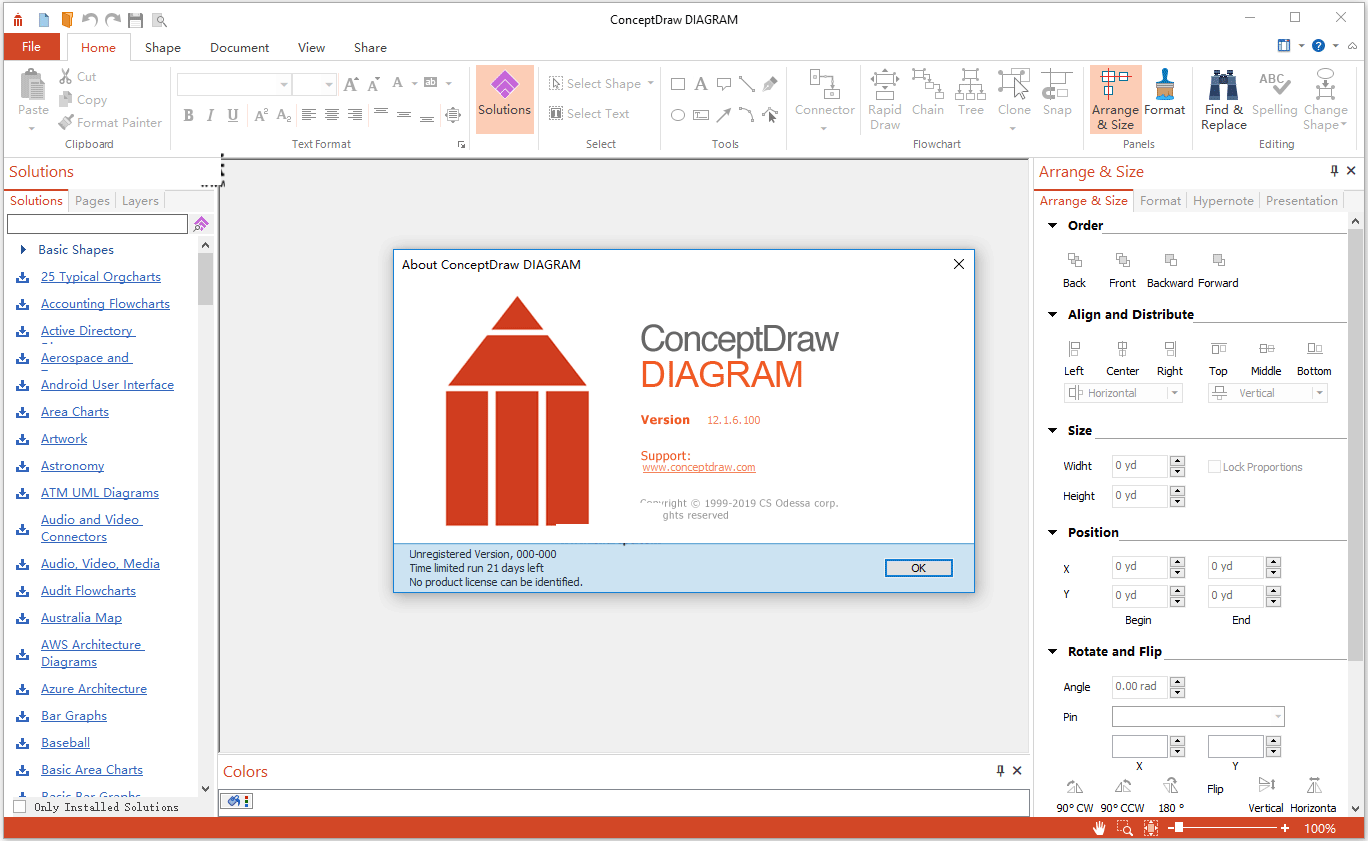Open the Pin dropdown in Rotate and Flip
Screen dimensions: 1368x841
coord(1278,717)
